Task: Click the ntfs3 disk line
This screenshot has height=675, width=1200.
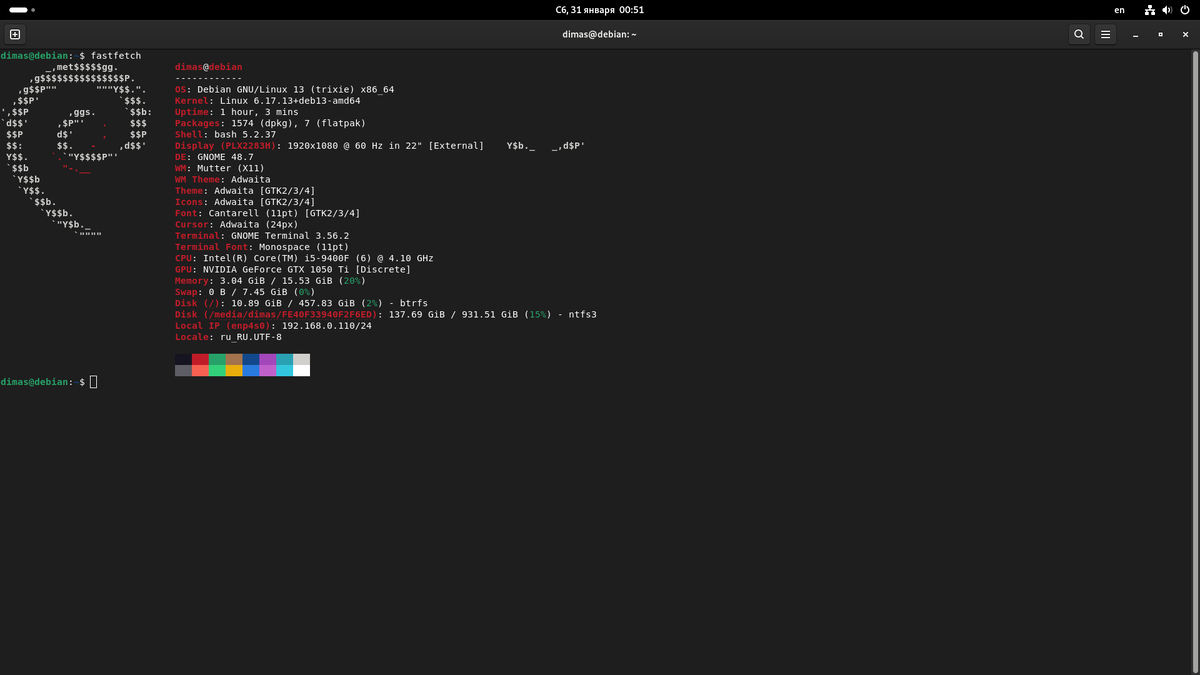Action: 386,315
